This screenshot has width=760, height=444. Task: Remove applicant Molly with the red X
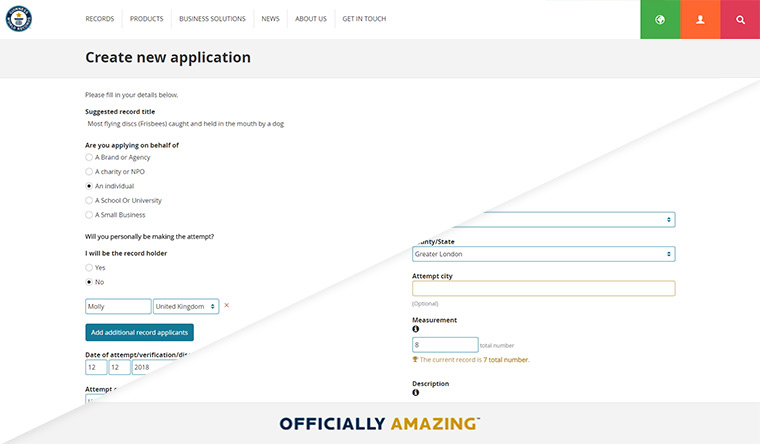click(x=227, y=305)
